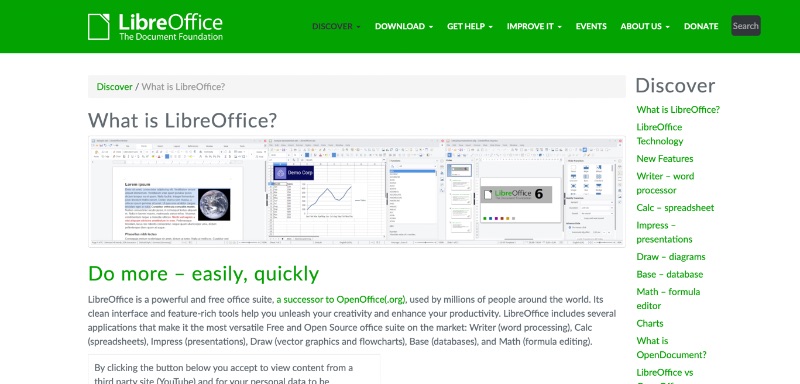Open sidebar link New Features
The image size is (800, 384).
pyautogui.click(x=665, y=159)
